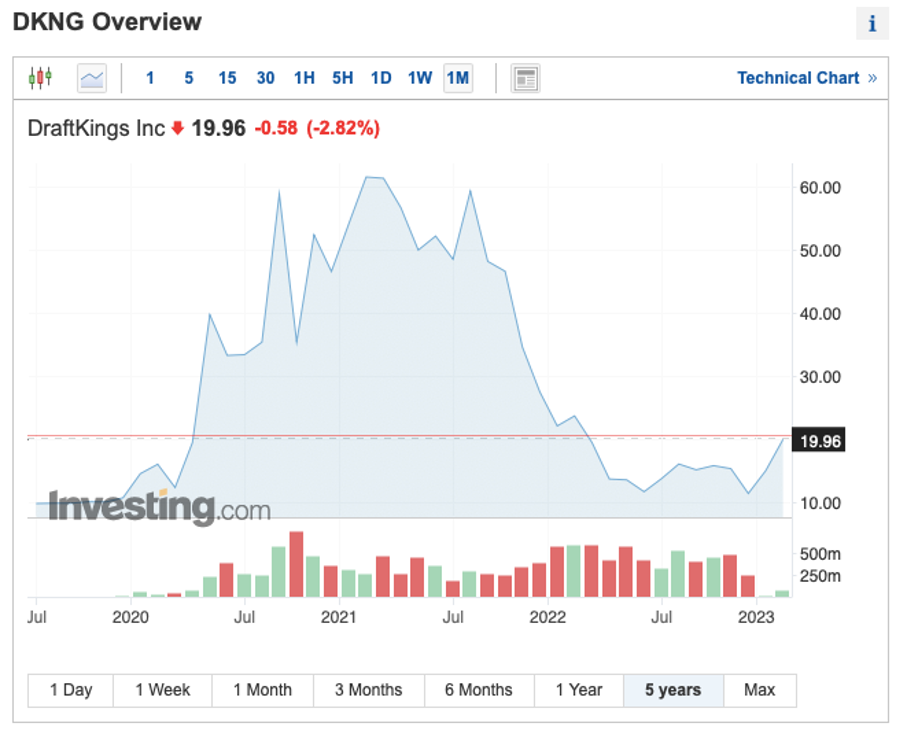Click the 19.96 current price label
This screenshot has width=908, height=734.
click(817, 441)
